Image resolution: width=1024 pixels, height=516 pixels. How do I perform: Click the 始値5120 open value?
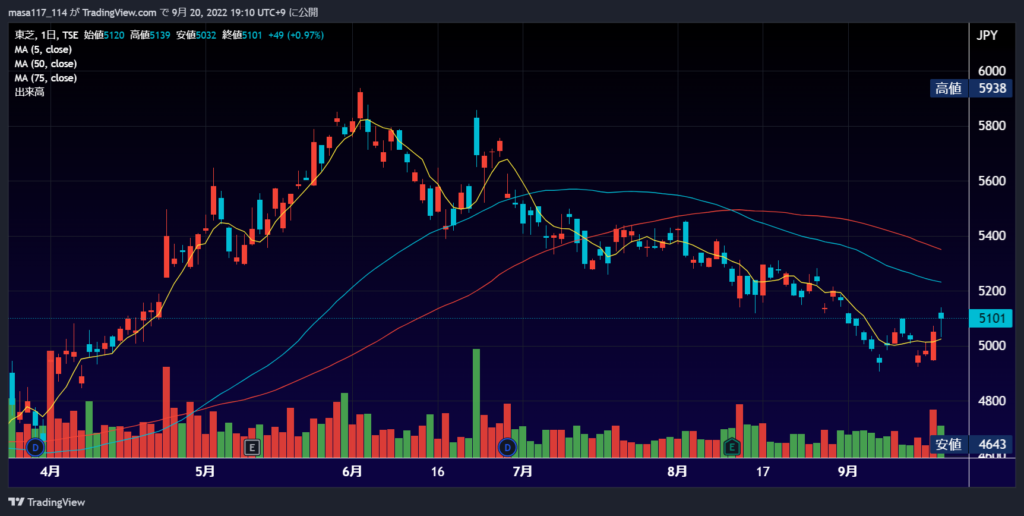click(x=104, y=35)
